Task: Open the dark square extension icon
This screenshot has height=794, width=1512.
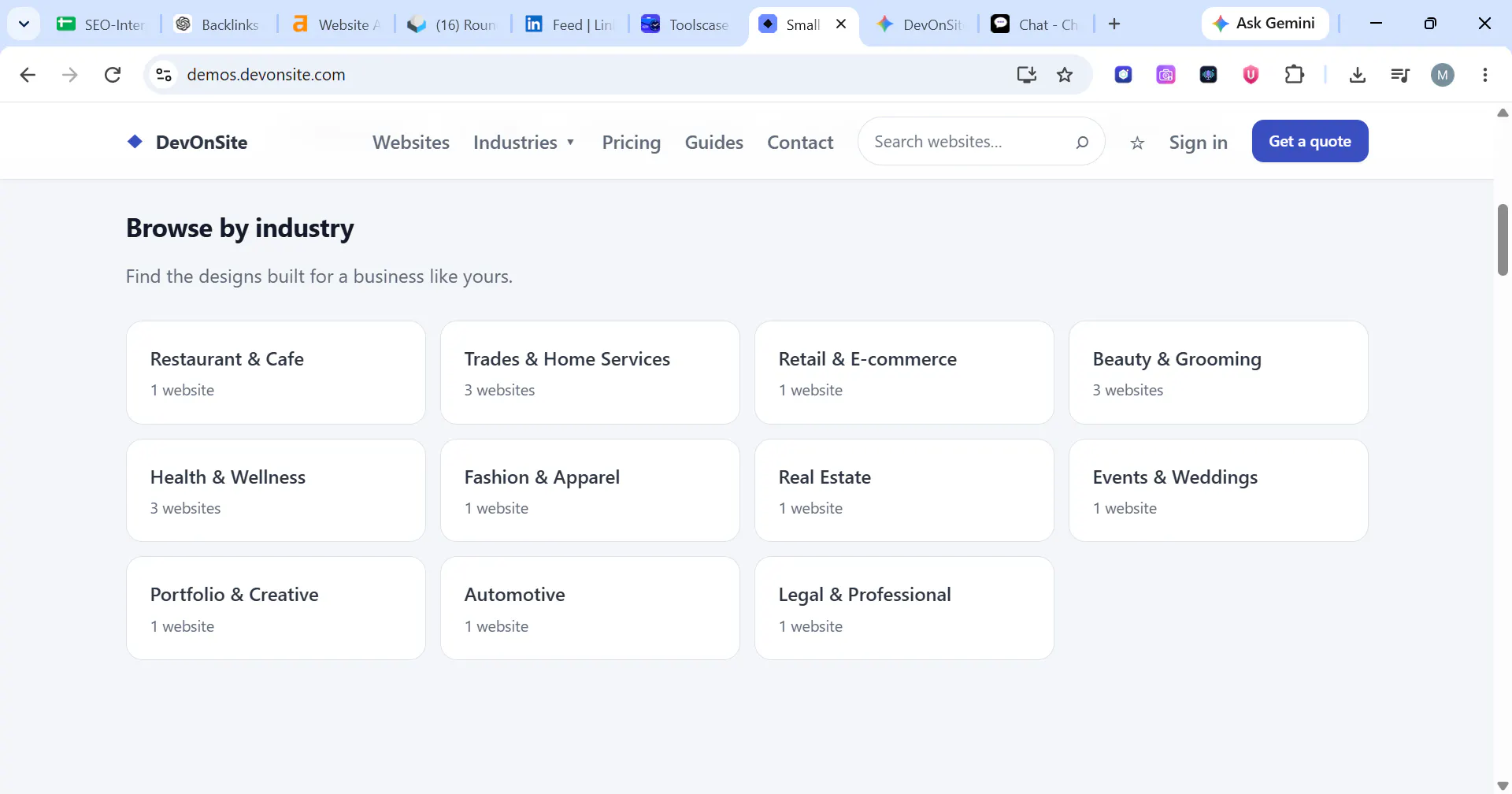Action: pos(1208,75)
